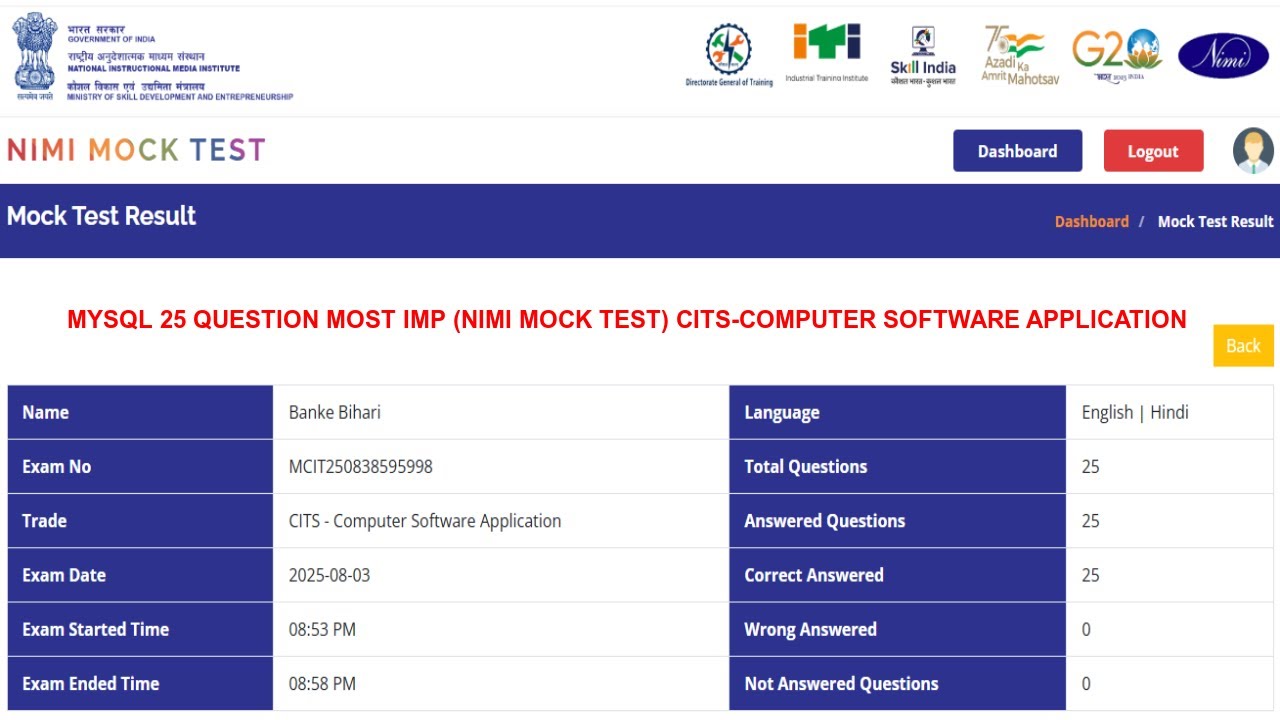Select the end time 08:58 PM
The height and width of the screenshot is (720, 1280).
[322, 684]
